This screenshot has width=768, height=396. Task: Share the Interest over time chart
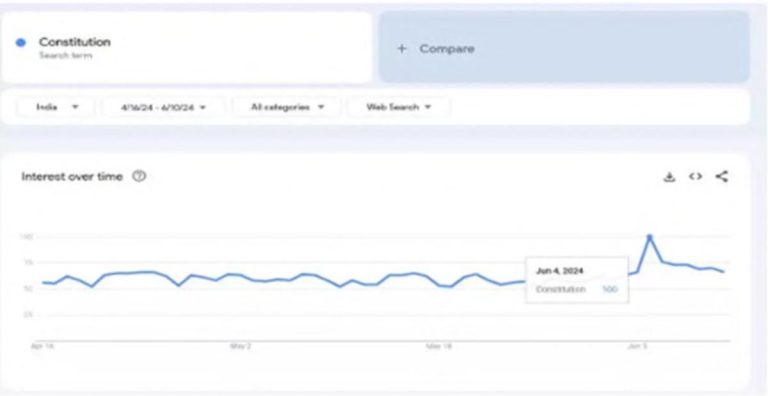[721, 176]
